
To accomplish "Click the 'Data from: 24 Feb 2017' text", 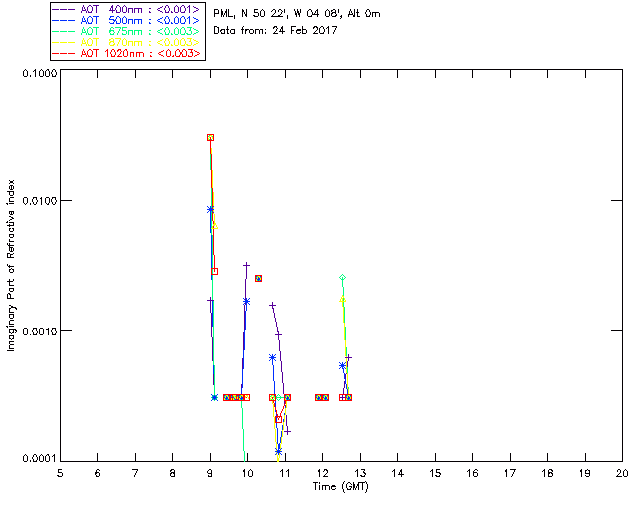I will click(x=275, y=31).
